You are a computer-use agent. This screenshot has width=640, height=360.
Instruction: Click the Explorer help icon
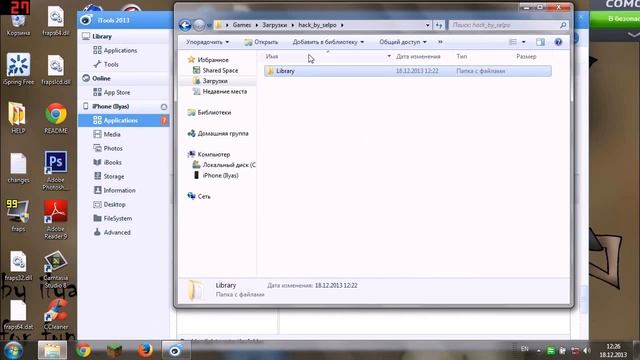click(x=558, y=42)
